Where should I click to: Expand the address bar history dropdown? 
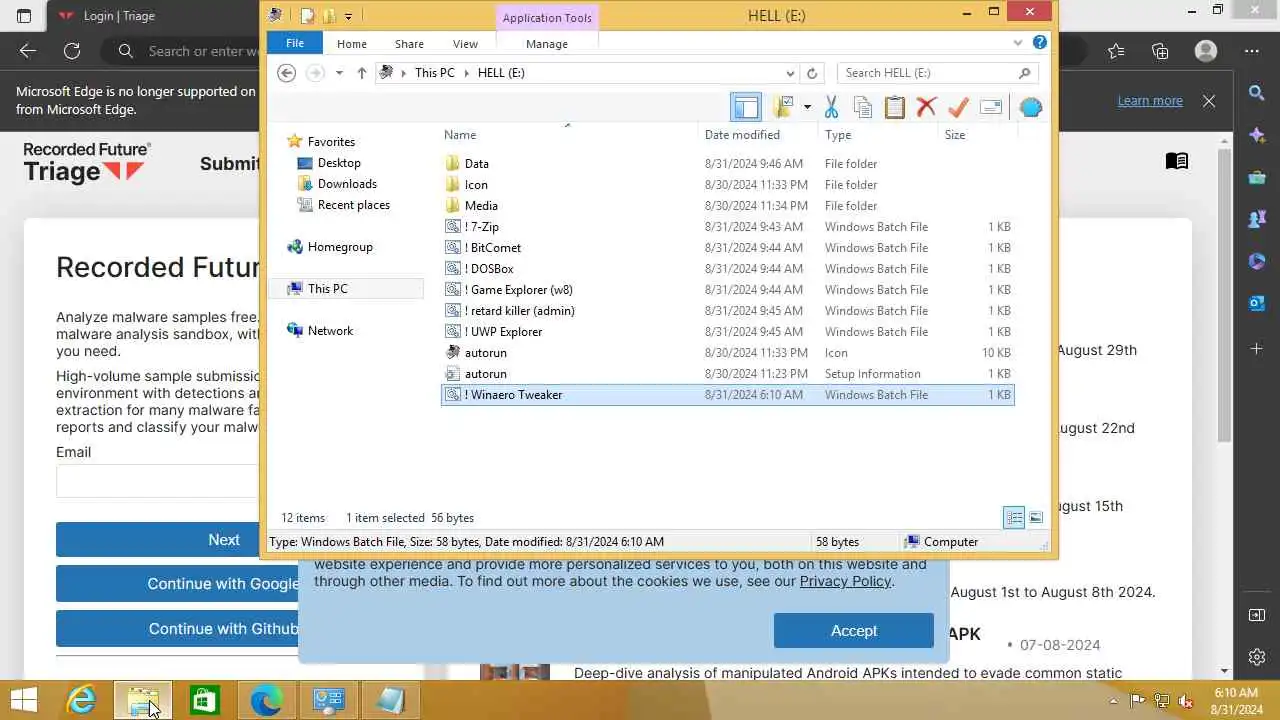pos(790,73)
